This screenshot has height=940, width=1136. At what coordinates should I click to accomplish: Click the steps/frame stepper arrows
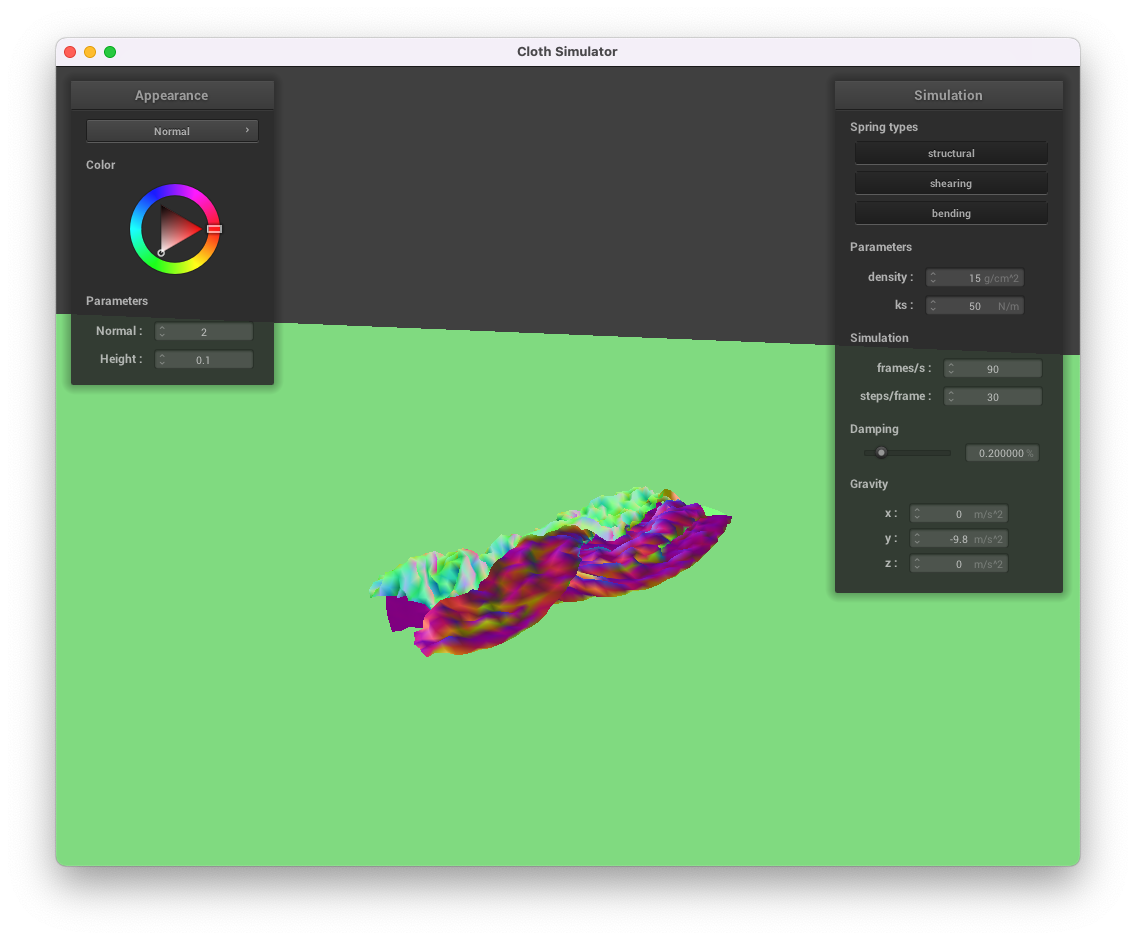coord(951,397)
